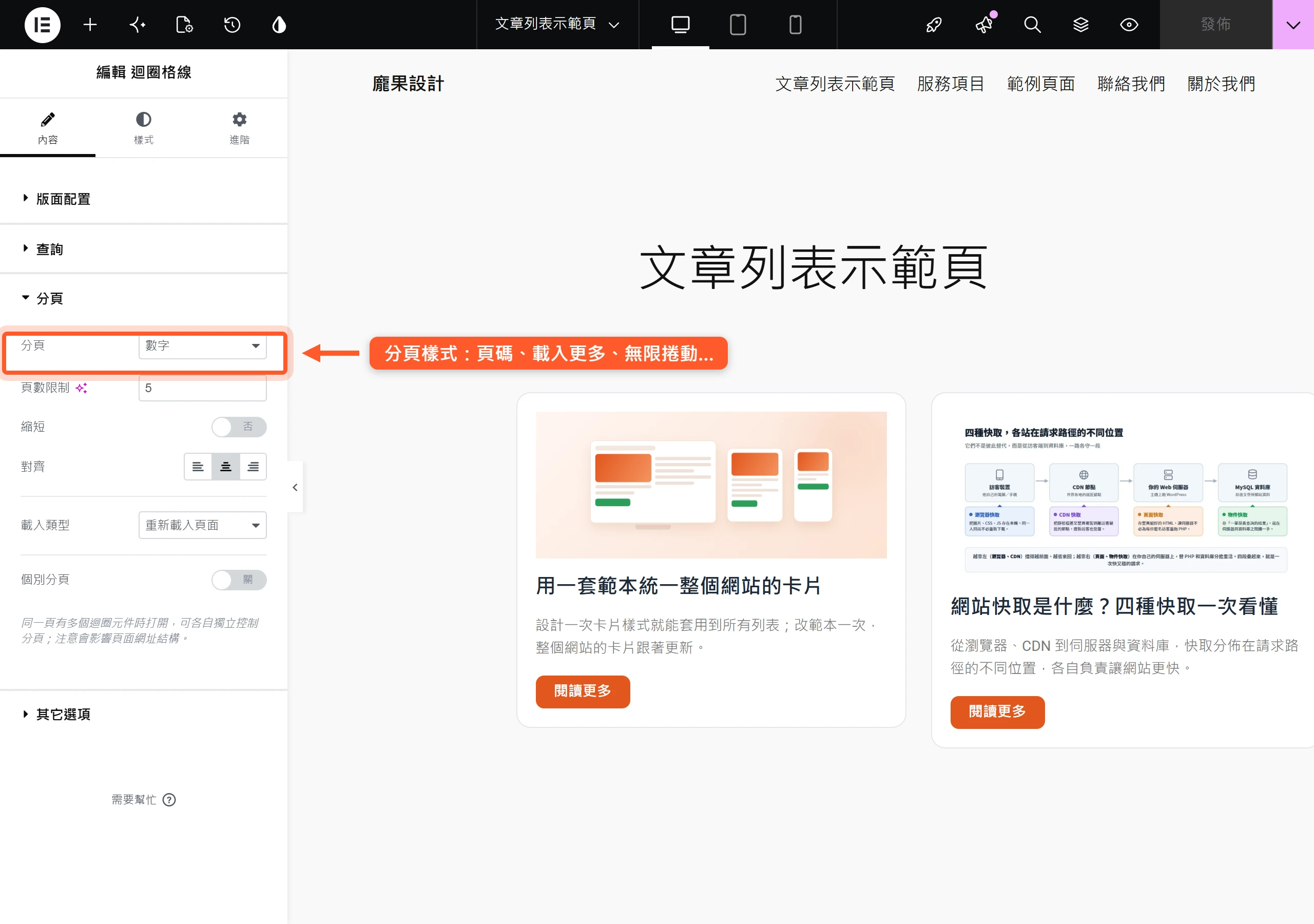Collapse the editor panel with side arrow
1314x924 pixels.
click(295, 487)
